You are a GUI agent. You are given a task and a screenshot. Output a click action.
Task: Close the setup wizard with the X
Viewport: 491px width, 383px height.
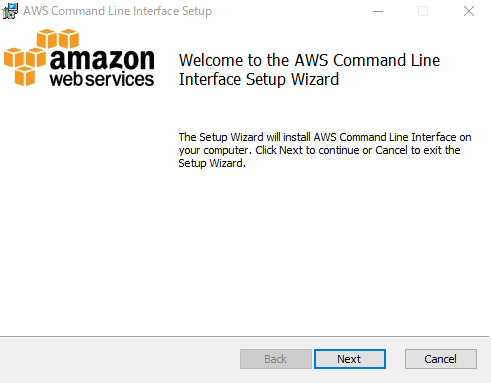(469, 11)
